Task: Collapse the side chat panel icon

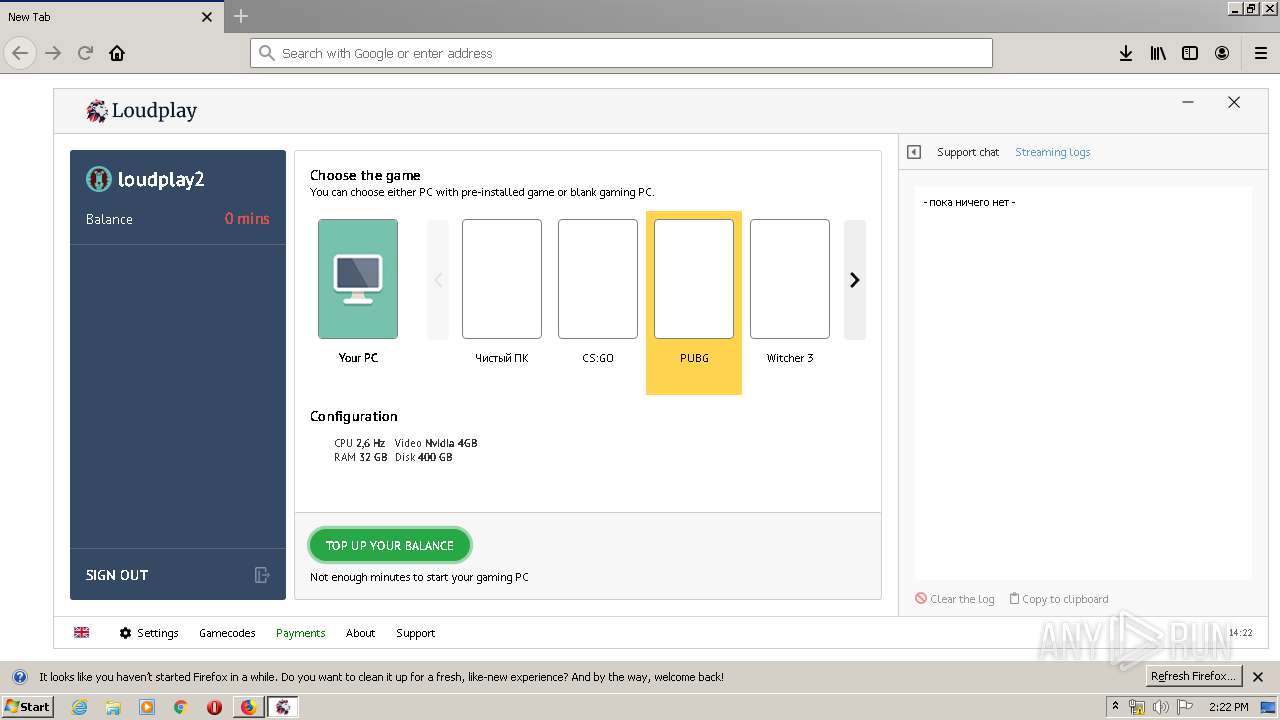Action: [x=914, y=152]
